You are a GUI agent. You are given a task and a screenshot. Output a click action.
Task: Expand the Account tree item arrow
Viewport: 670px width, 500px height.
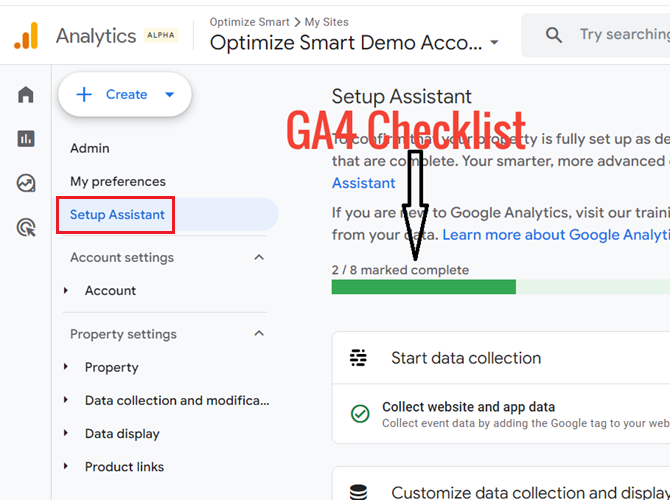click(x=66, y=291)
